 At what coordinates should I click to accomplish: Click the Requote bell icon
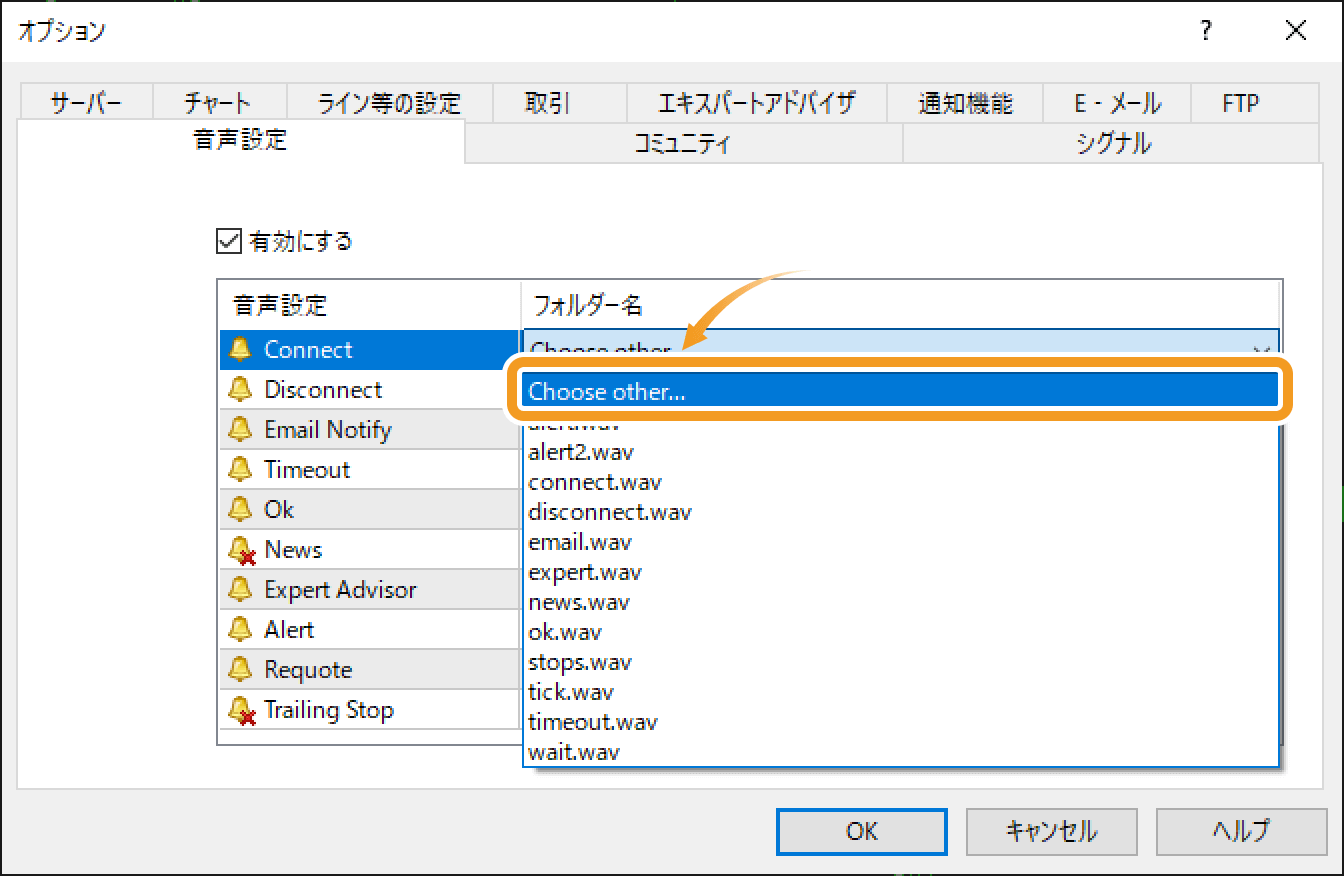(x=241, y=668)
